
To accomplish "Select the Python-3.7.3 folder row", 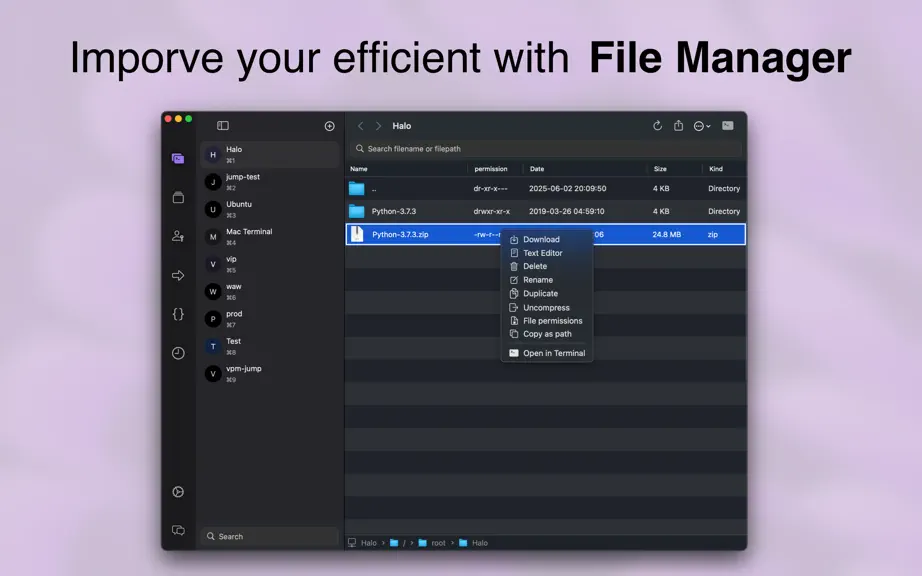I will (546, 212).
